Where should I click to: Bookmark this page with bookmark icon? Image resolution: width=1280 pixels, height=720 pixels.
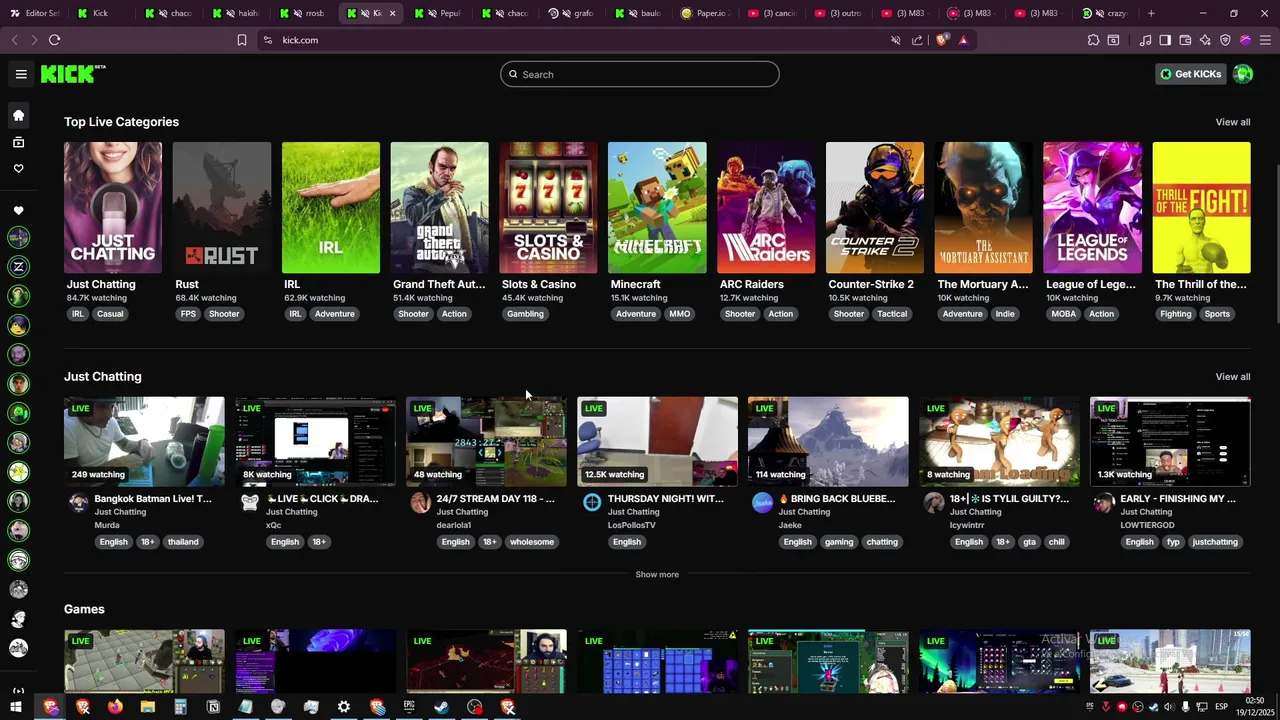click(x=242, y=40)
